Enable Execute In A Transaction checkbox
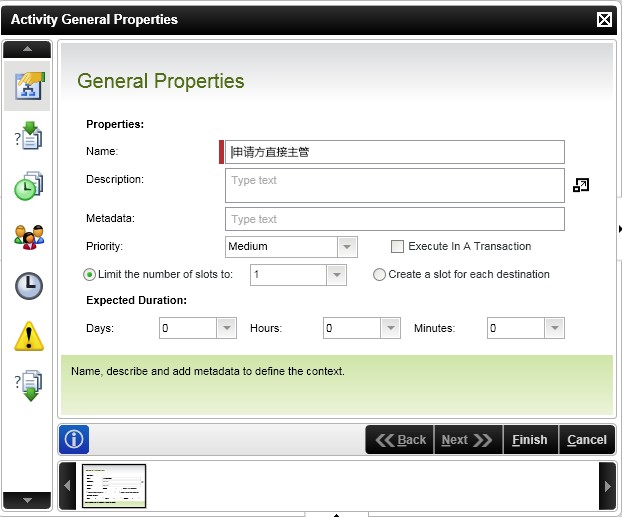The height and width of the screenshot is (517, 622). [x=397, y=246]
